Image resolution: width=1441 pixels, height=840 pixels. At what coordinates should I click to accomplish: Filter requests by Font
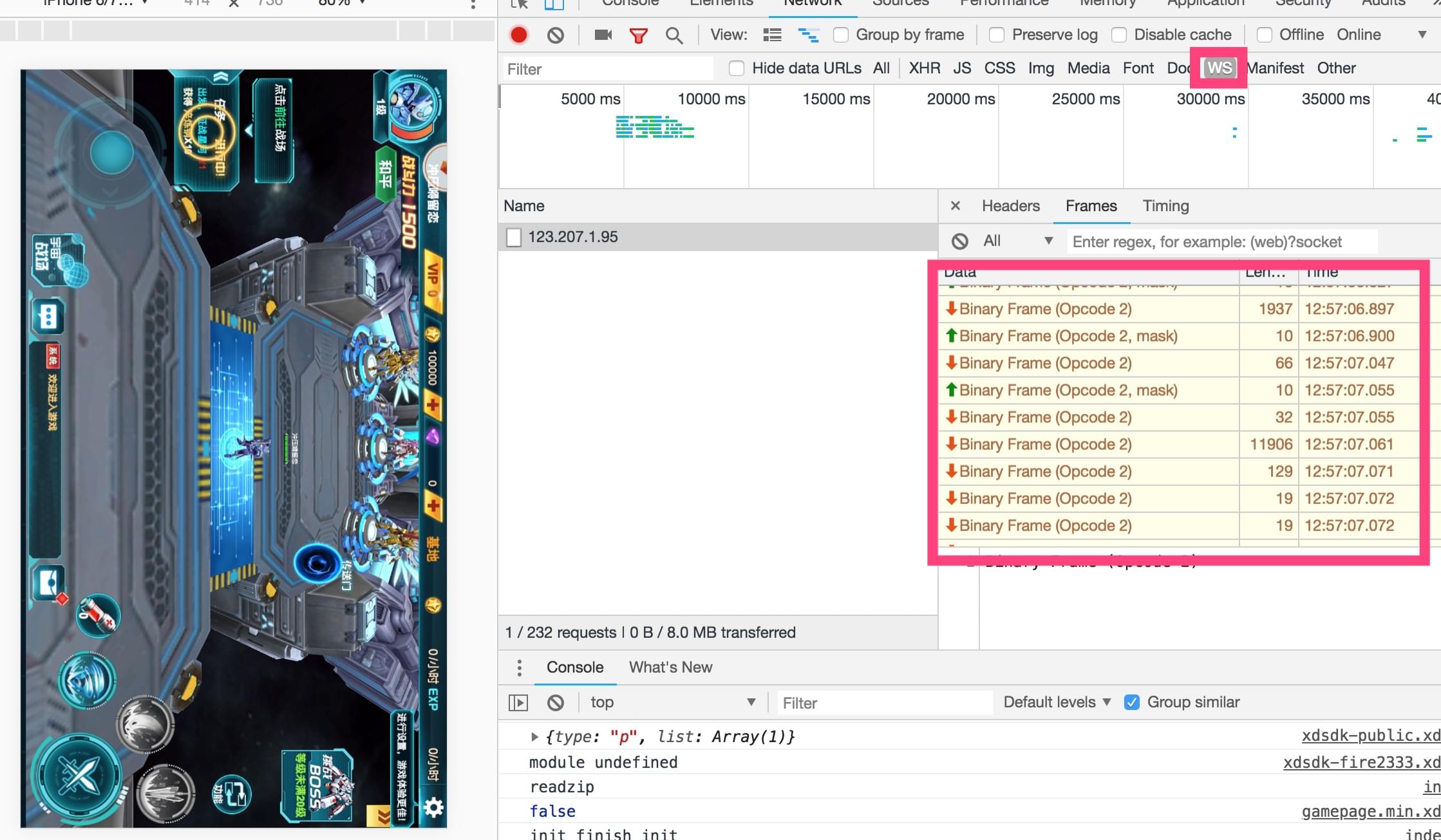[1138, 68]
